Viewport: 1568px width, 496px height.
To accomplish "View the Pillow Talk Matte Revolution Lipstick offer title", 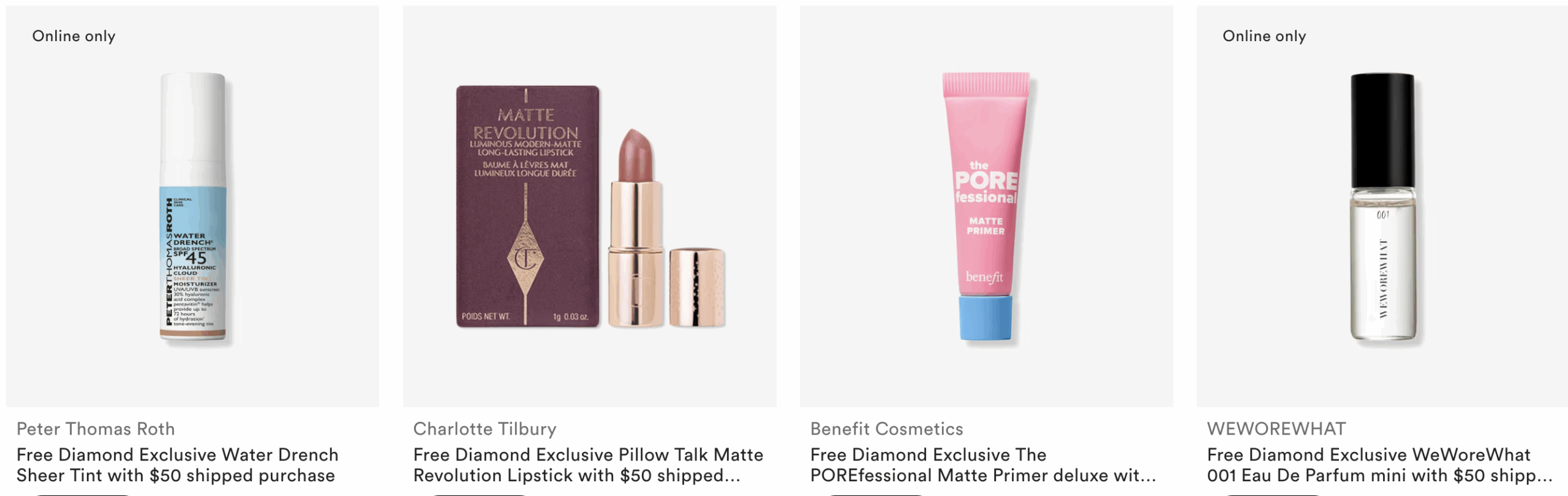I will pyautogui.click(x=588, y=465).
